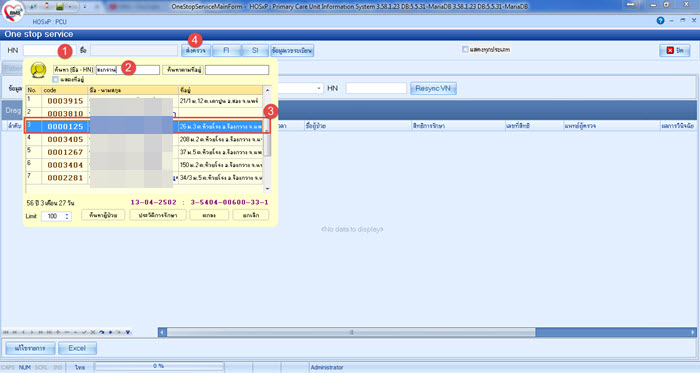This screenshot has height=373, width=700.
Task: Click the BMS heart logo icon
Action: [x=12, y=11]
